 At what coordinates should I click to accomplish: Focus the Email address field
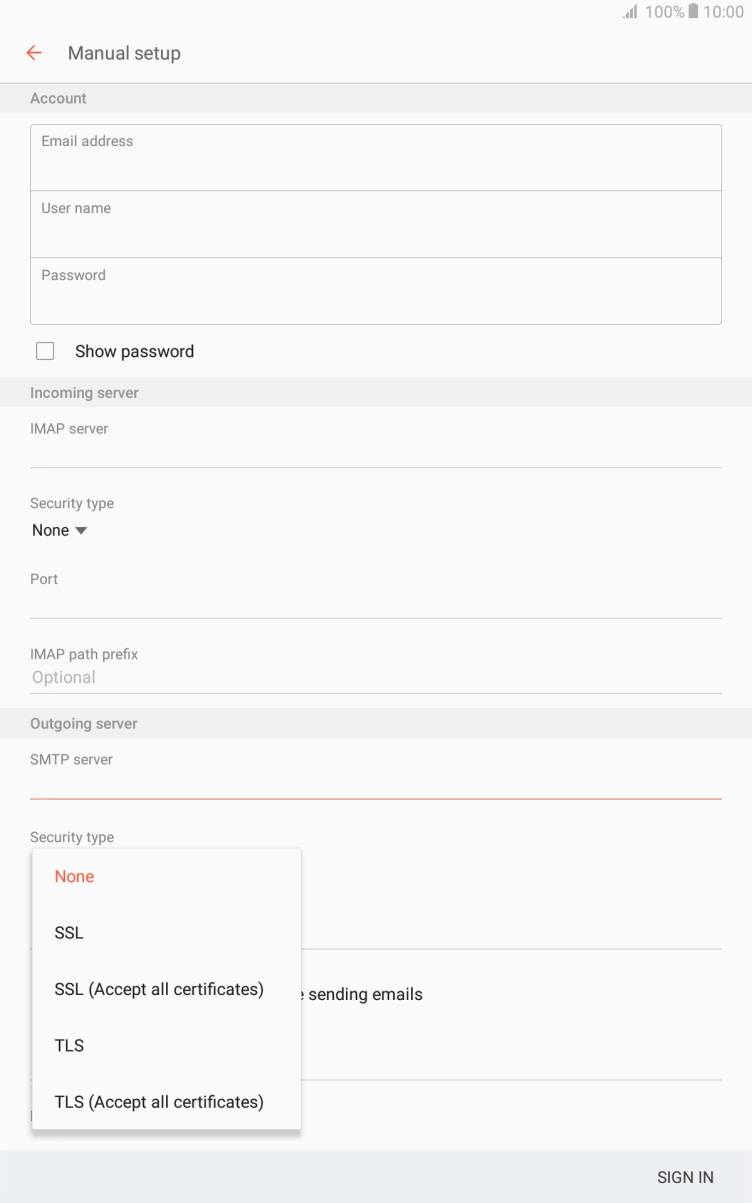point(375,158)
